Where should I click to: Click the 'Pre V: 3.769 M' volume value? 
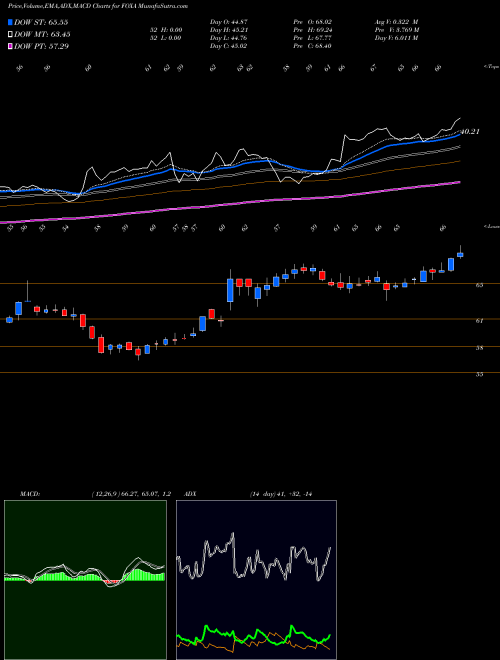pos(397,30)
